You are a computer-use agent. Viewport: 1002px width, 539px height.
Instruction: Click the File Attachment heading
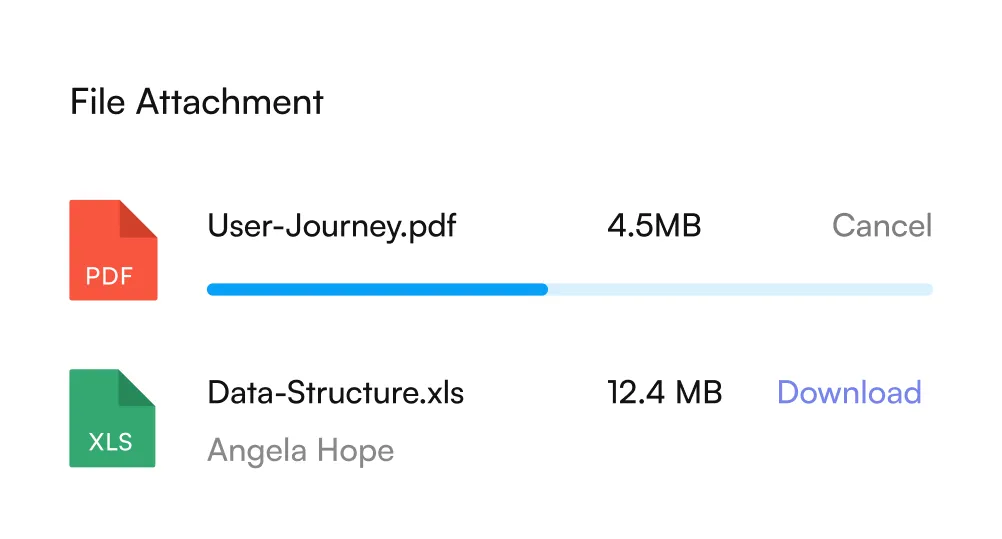[197, 102]
